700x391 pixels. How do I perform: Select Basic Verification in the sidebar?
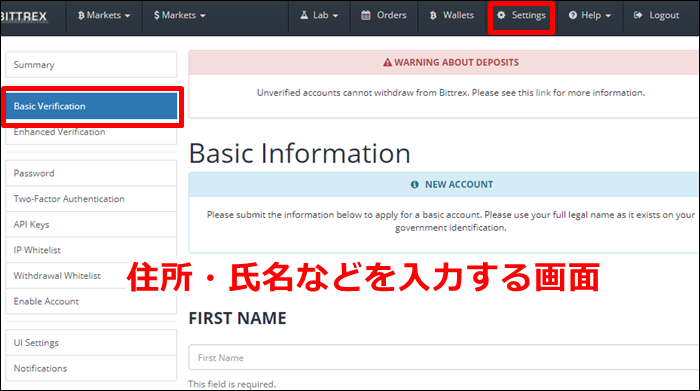[91, 106]
